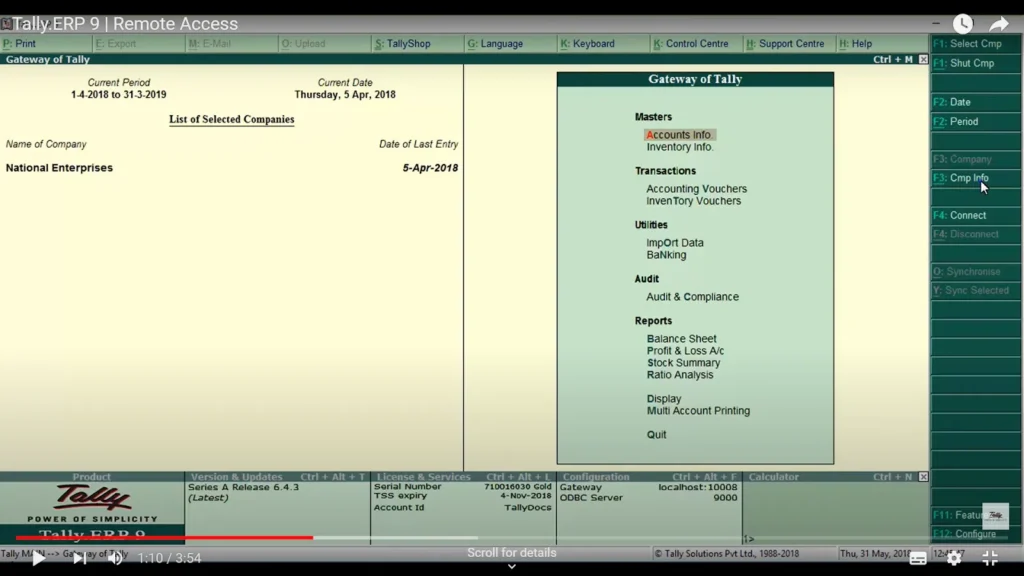The height and width of the screenshot is (576, 1024).
Task: Open the K: Control Centre menu
Action: (691, 44)
